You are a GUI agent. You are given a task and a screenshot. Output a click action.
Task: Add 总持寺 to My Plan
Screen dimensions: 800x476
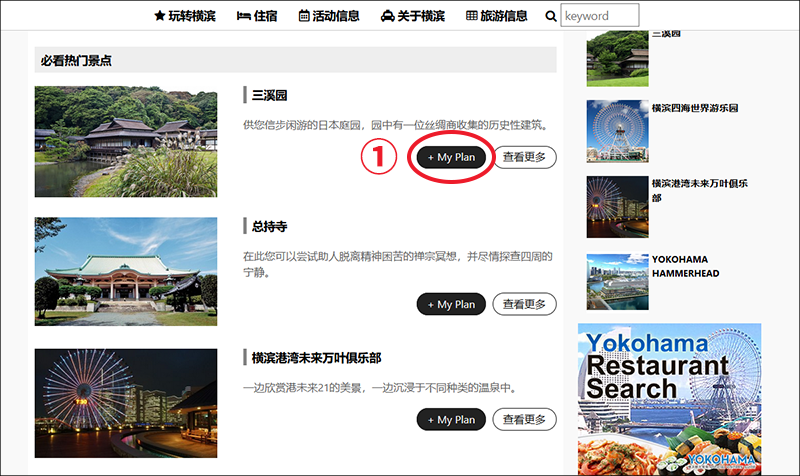(x=451, y=305)
